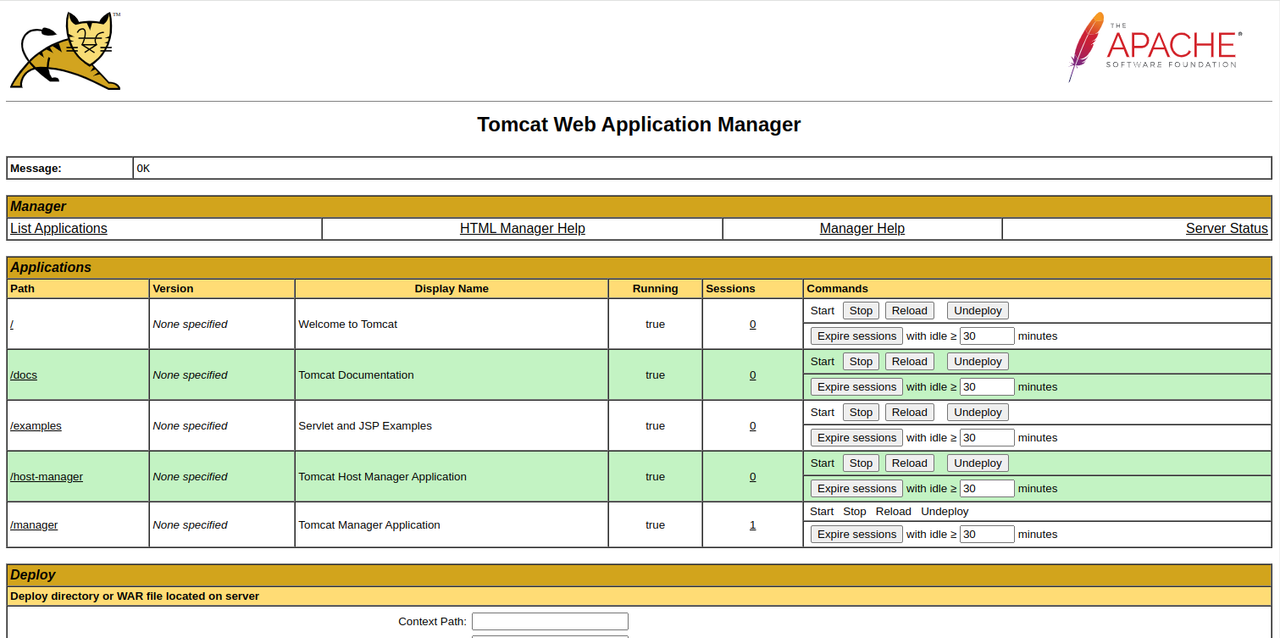Select the OK message text
1280x638 pixels.
click(x=143, y=168)
